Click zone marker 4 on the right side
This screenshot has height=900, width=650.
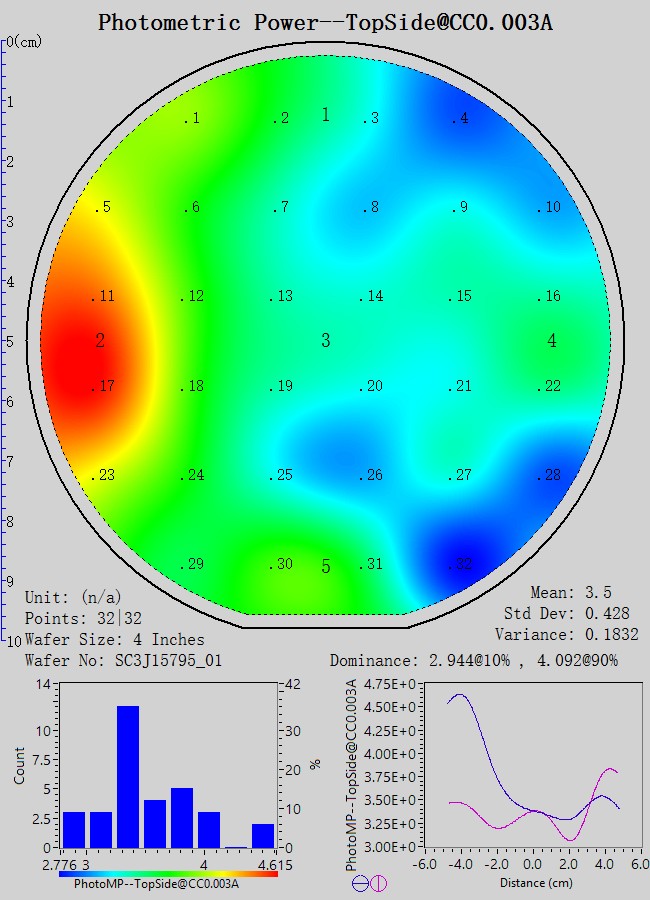coord(552,341)
